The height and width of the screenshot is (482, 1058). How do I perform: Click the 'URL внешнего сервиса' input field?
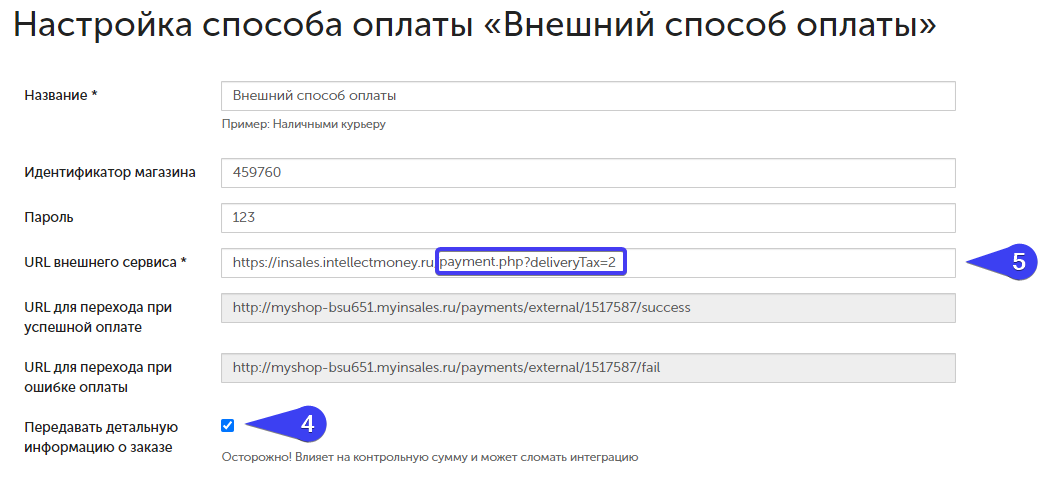[790, 263]
